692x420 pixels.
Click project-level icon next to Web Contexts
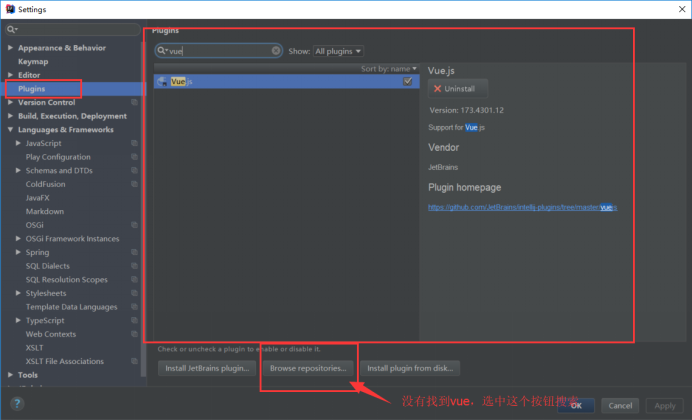point(135,334)
